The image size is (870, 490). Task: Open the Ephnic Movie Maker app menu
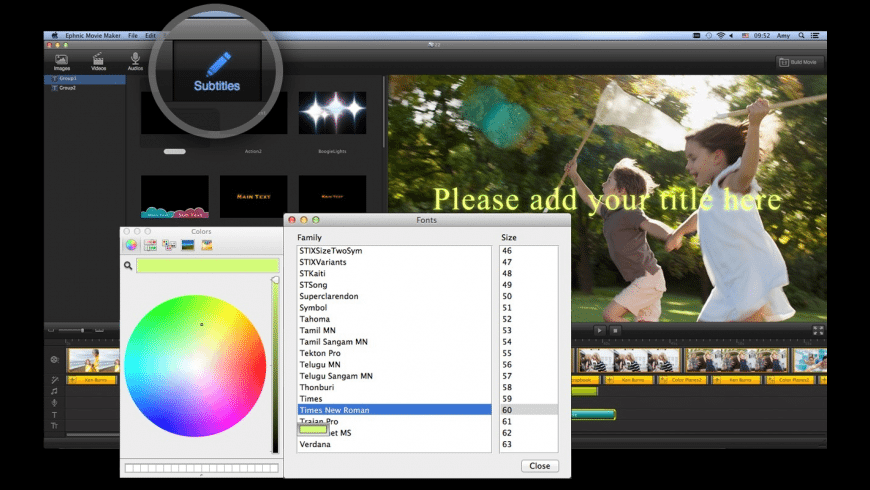(x=93, y=36)
